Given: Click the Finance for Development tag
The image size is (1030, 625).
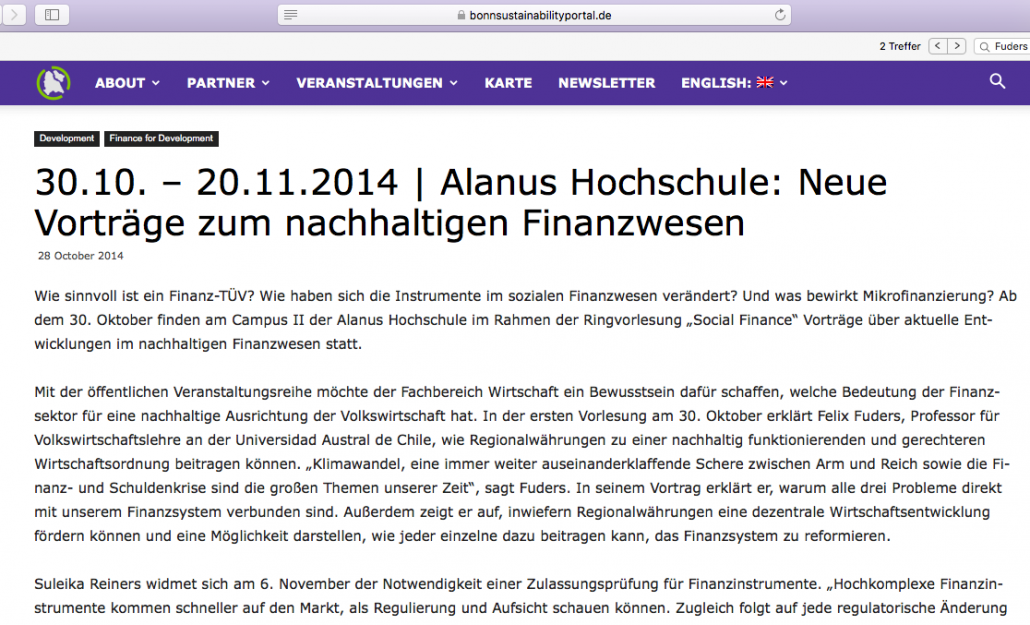Looking at the screenshot, I should pyautogui.click(x=161, y=139).
